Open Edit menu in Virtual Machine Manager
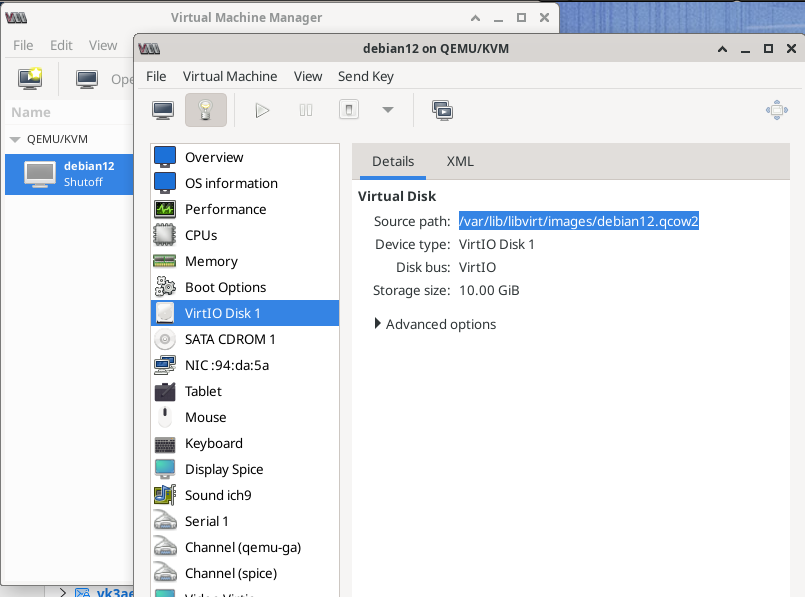The image size is (805, 597). 61,45
